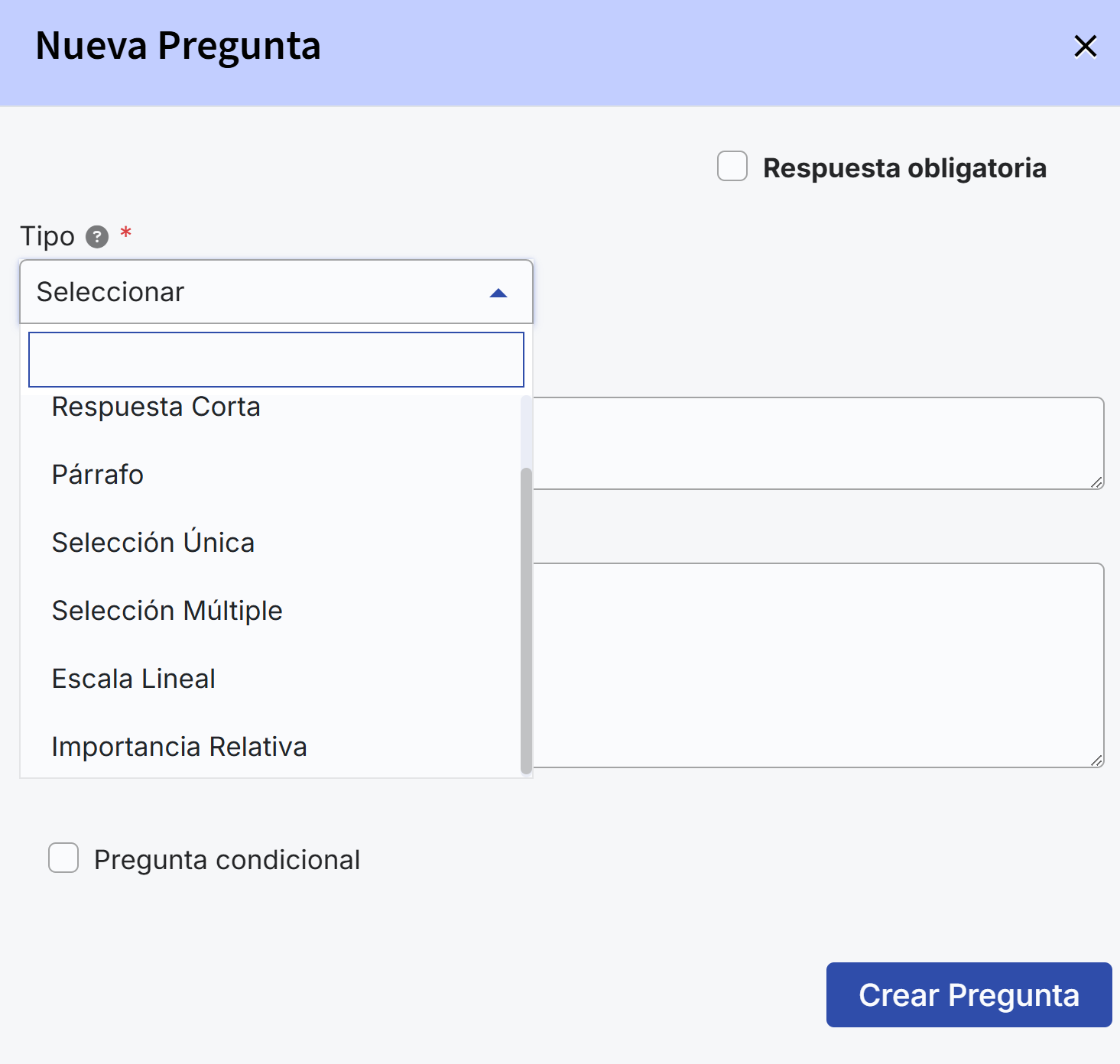Click the dropdown list scrollbar thumb
The image size is (1120, 1064).
pos(526,621)
